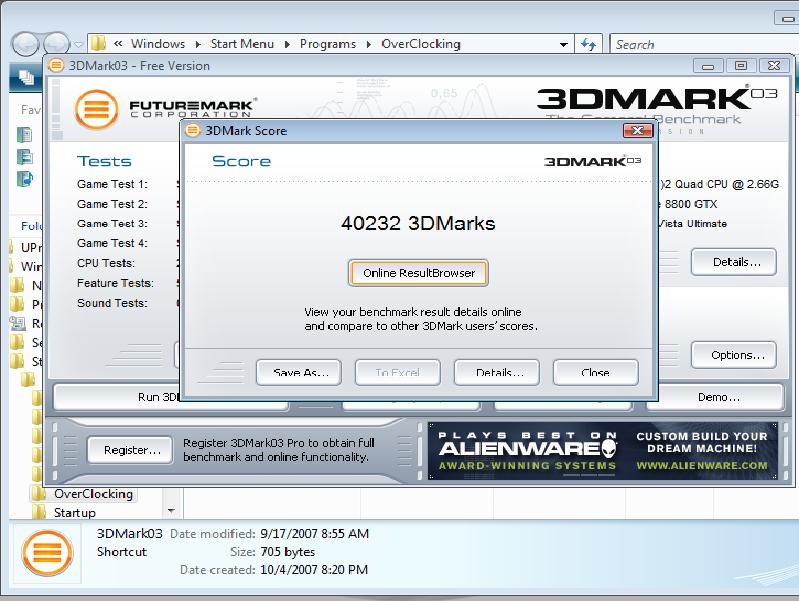Open recent pages dropdown beside nav buttons
This screenshot has width=799, height=601.
coord(78,44)
